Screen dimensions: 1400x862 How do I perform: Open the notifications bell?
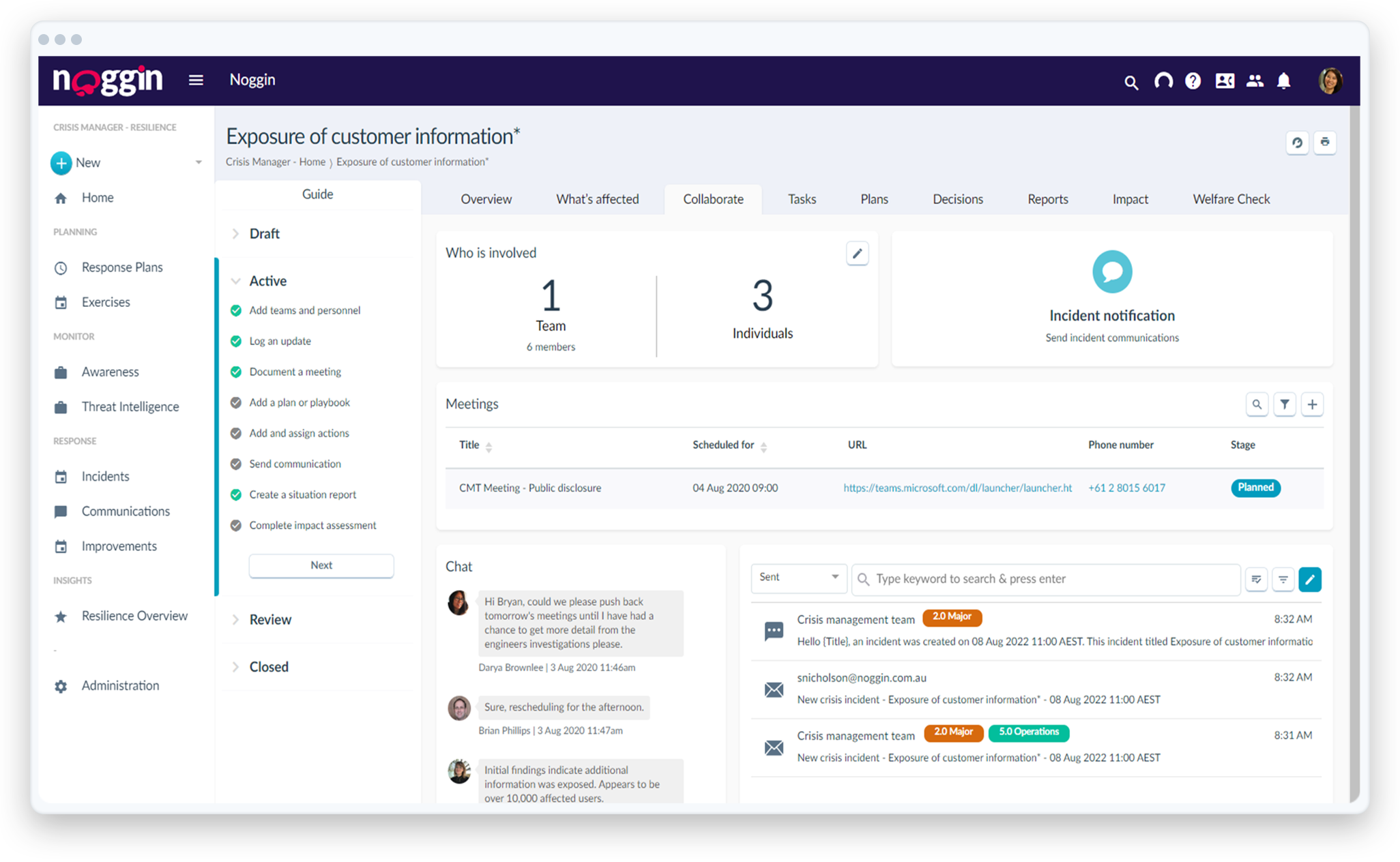[1284, 80]
